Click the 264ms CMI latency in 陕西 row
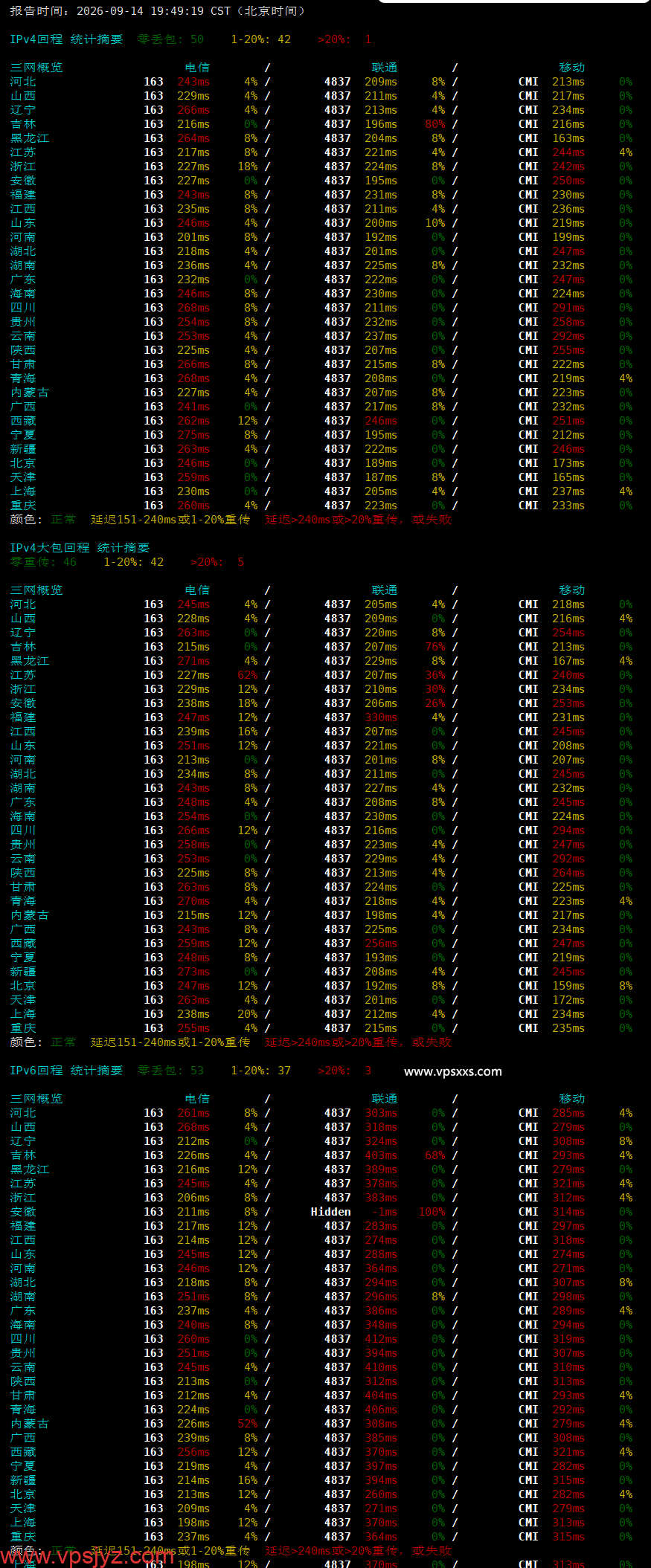The height and width of the screenshot is (1568, 651). point(568,873)
